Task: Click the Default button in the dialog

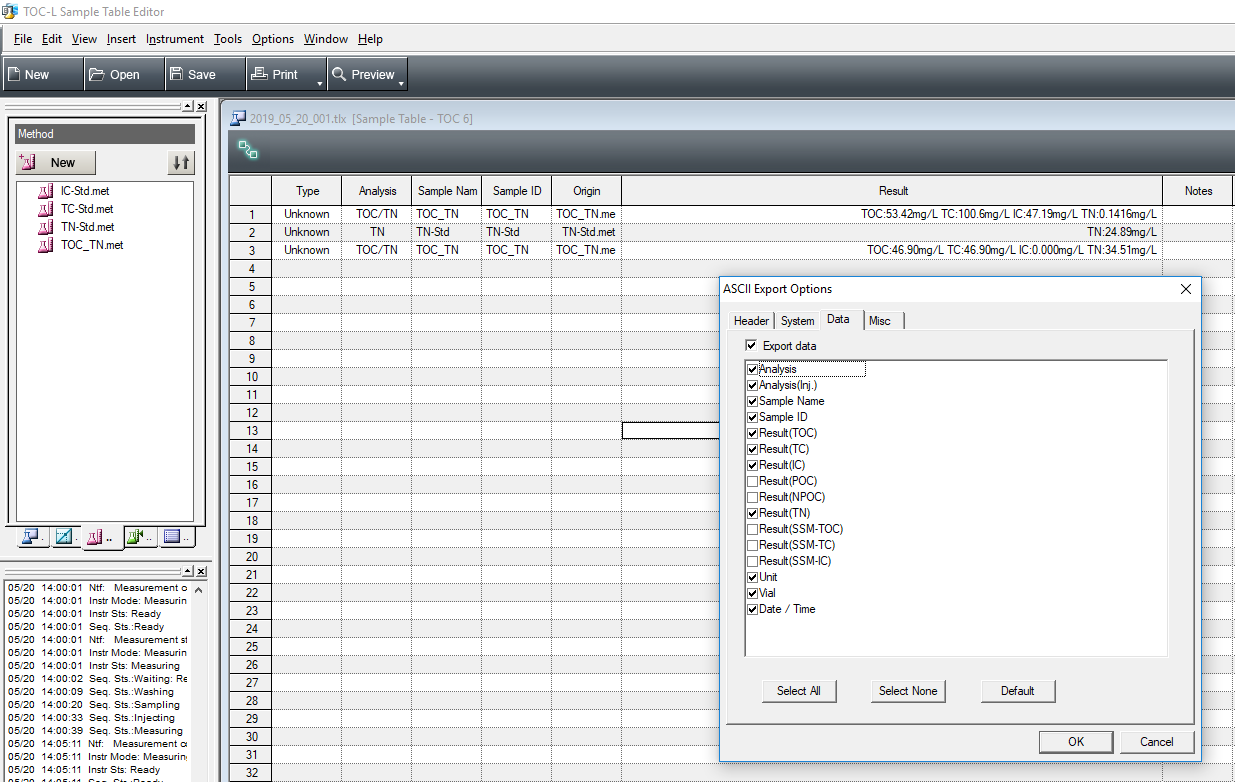Action: click(1017, 691)
